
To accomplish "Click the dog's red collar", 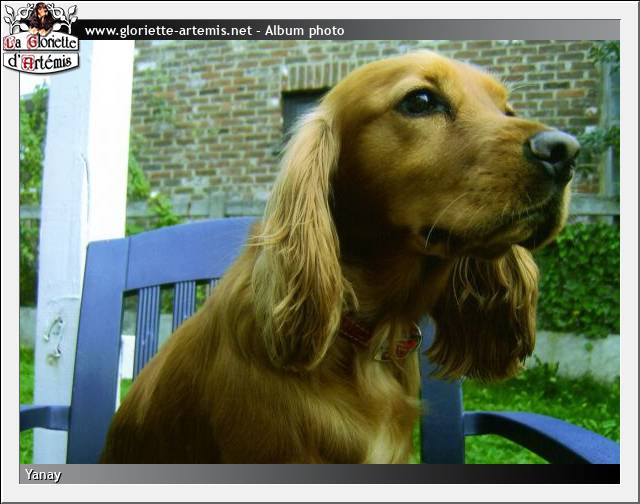I will pos(355,332).
